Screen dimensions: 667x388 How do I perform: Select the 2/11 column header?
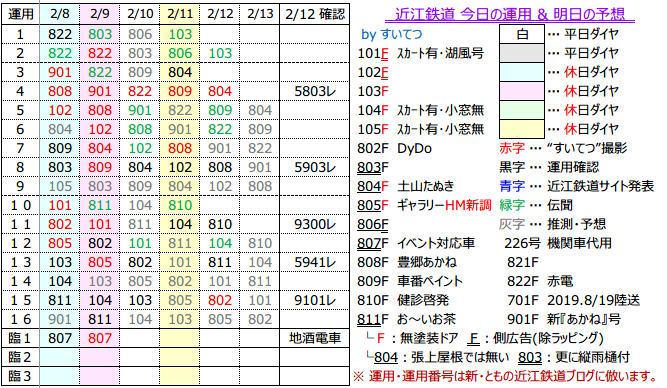(180, 14)
